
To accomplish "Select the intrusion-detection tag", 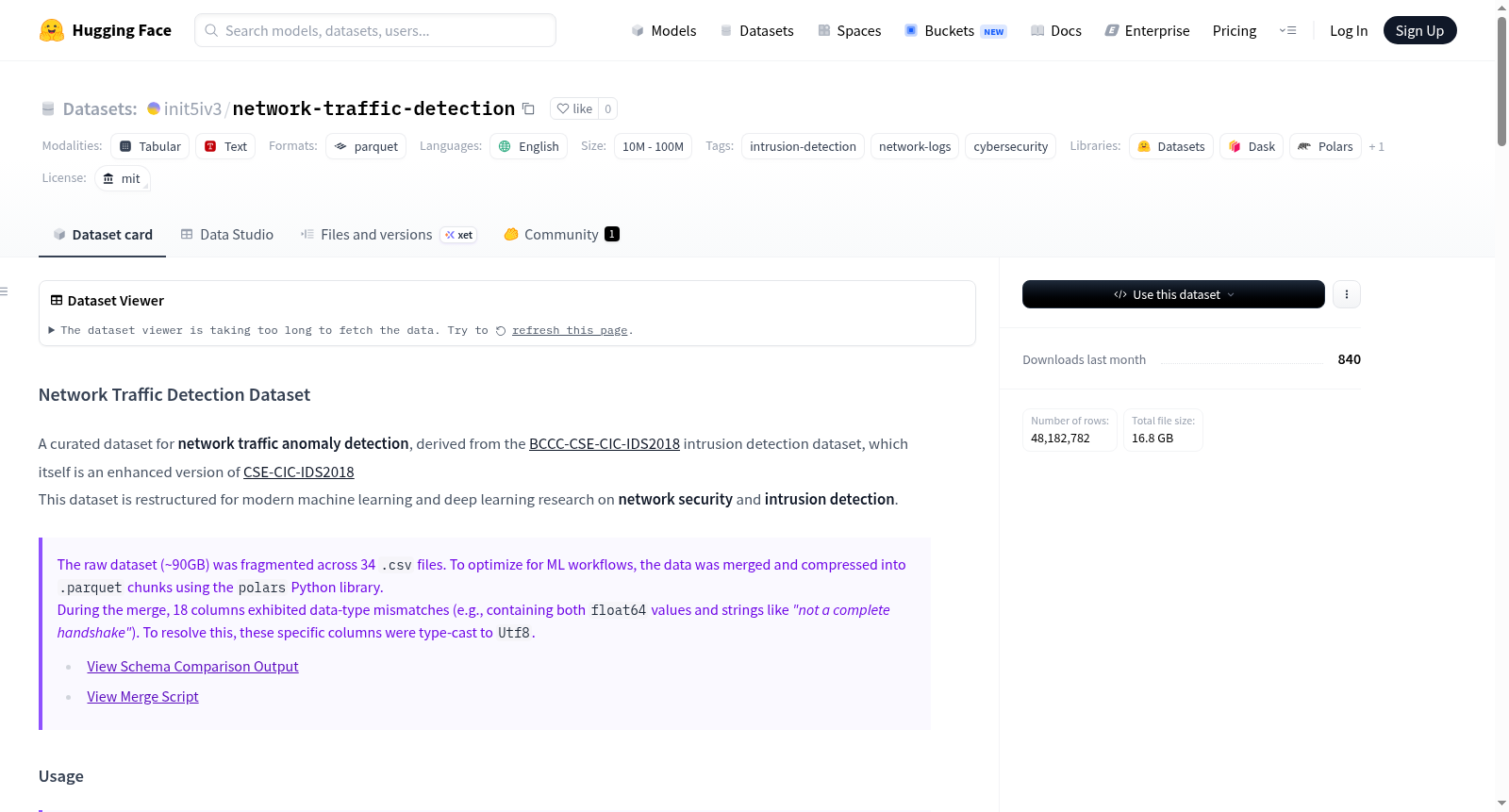I will point(803,146).
